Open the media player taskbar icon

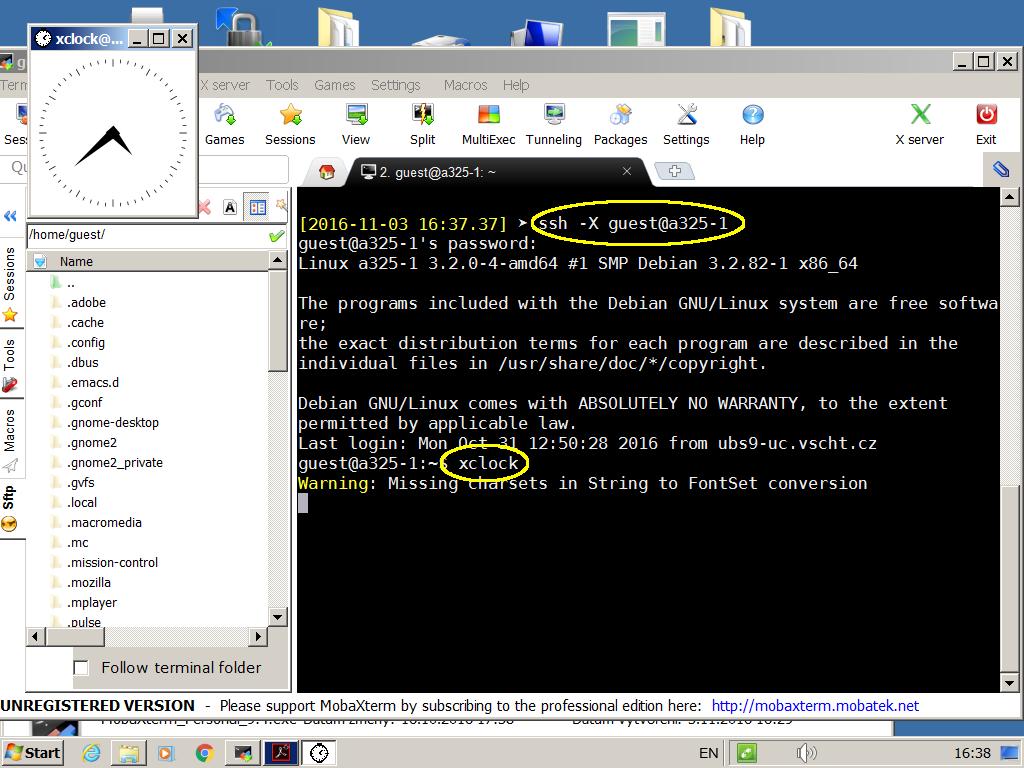tap(166, 753)
